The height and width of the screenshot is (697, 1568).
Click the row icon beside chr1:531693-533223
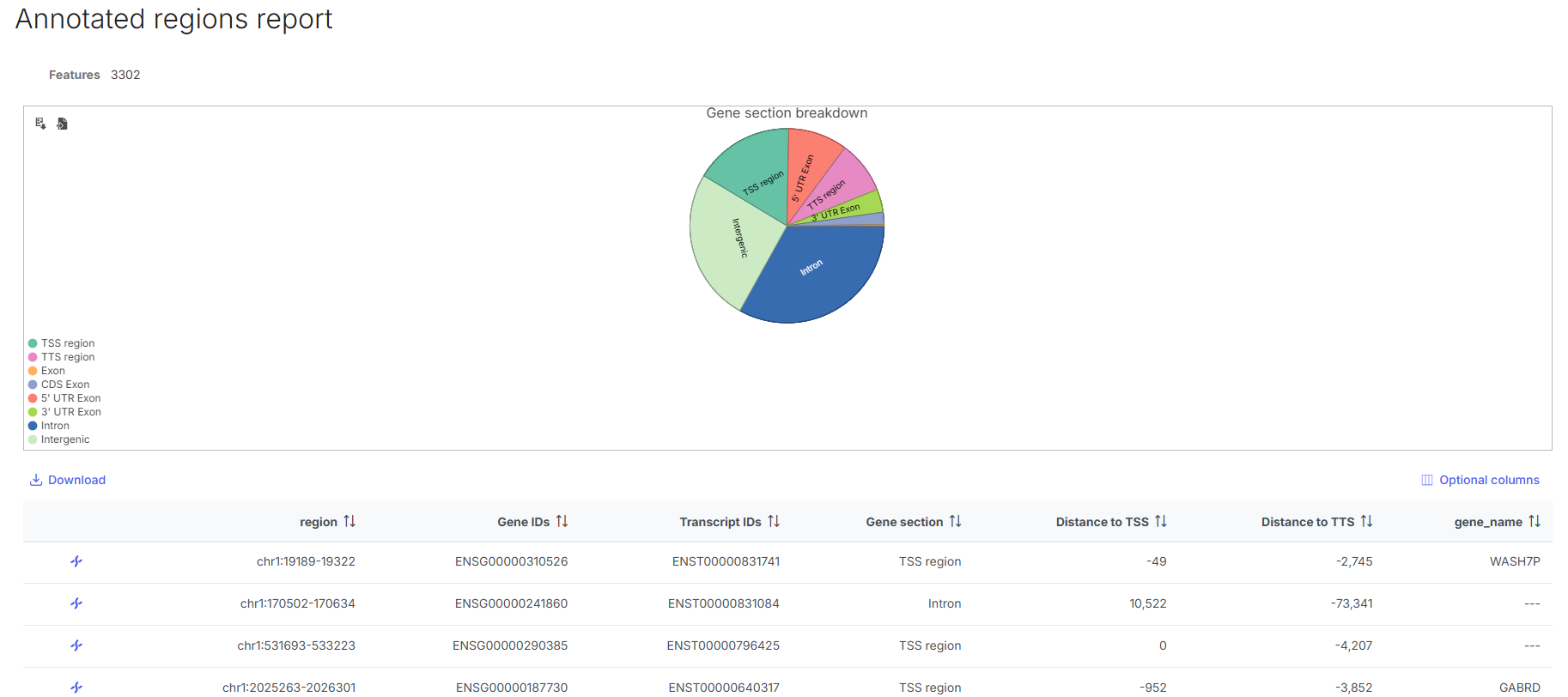[x=76, y=645]
